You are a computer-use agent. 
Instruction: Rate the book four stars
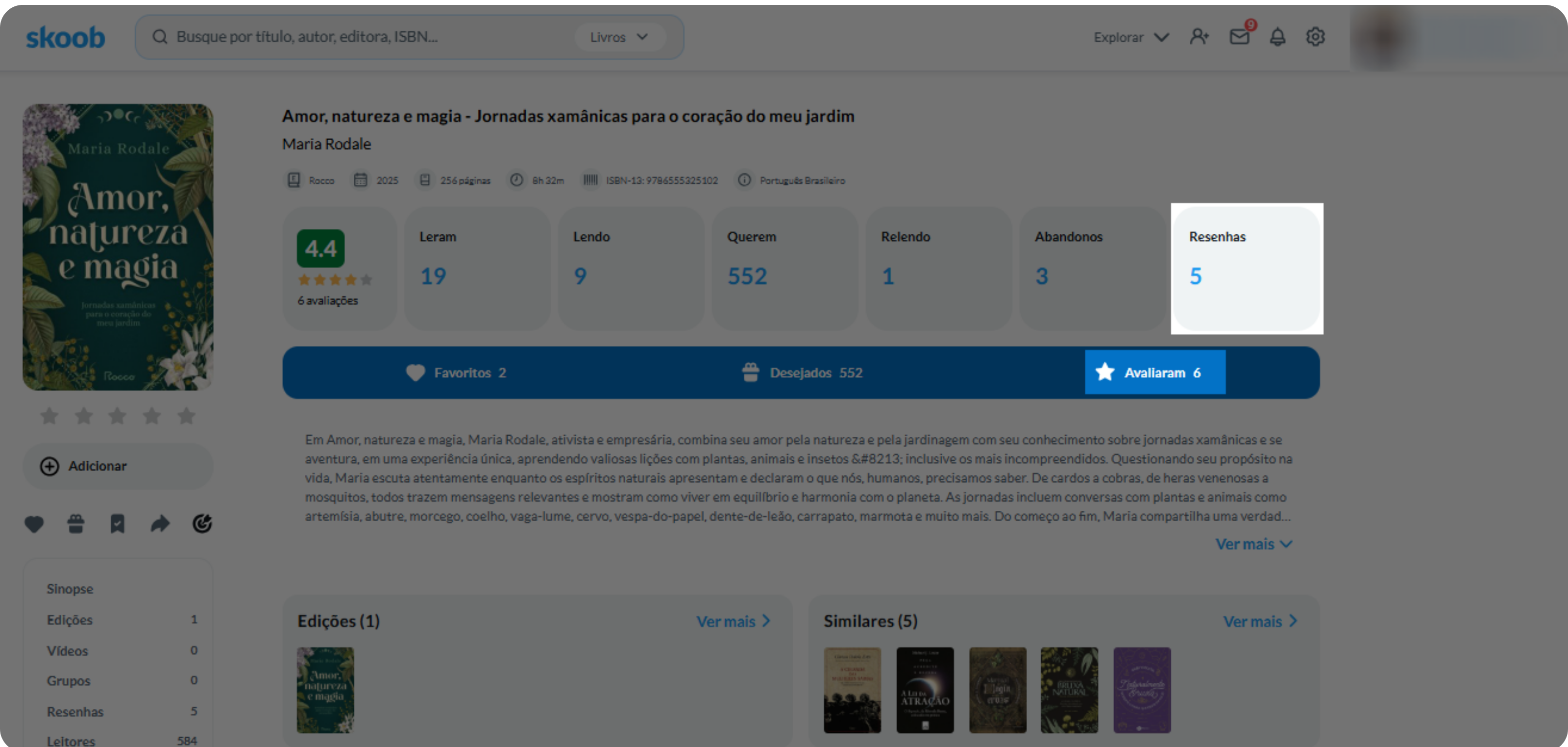click(x=151, y=416)
